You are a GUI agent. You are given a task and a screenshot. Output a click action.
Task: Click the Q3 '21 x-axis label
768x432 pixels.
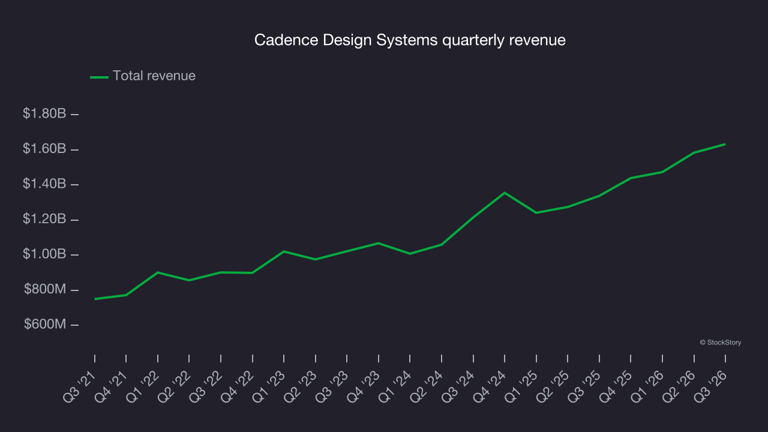[79, 387]
